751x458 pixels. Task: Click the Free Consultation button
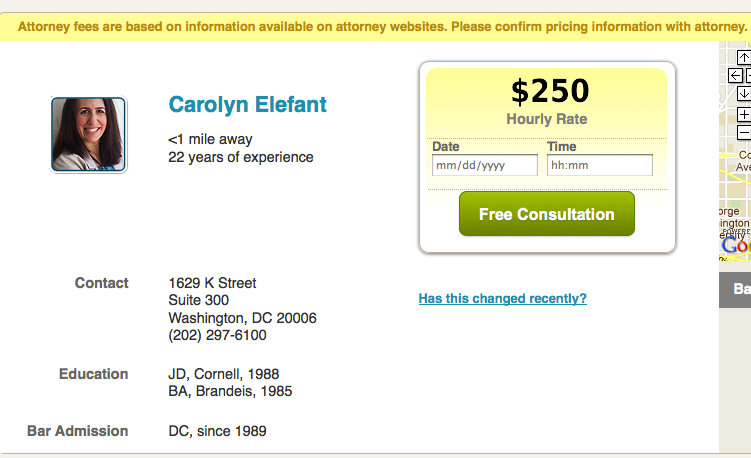pyautogui.click(x=546, y=214)
